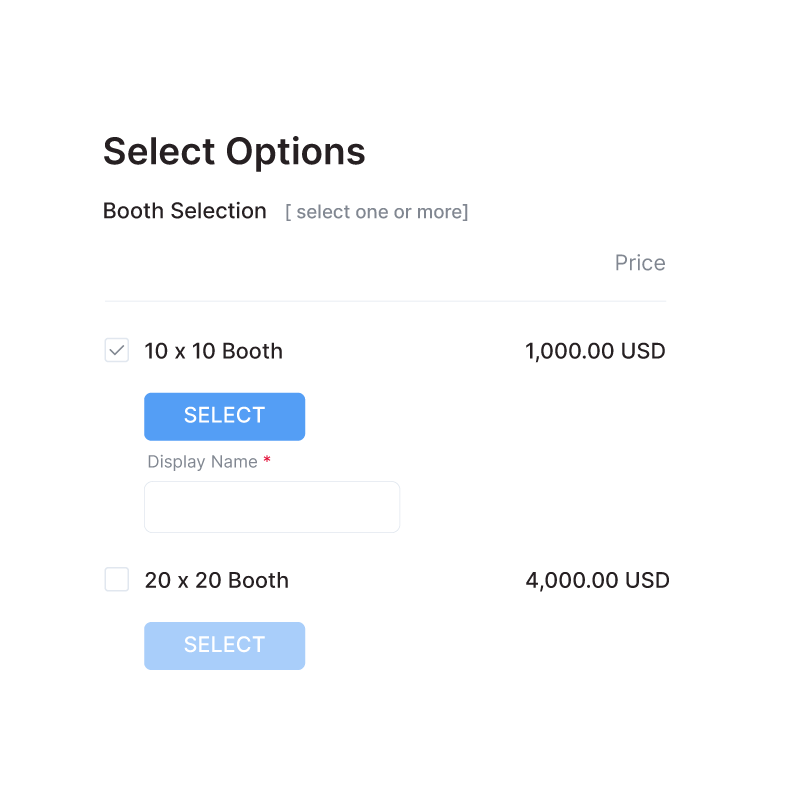800x800 pixels.
Task: Click the 10 x 10 Booth label
Action: (x=213, y=351)
